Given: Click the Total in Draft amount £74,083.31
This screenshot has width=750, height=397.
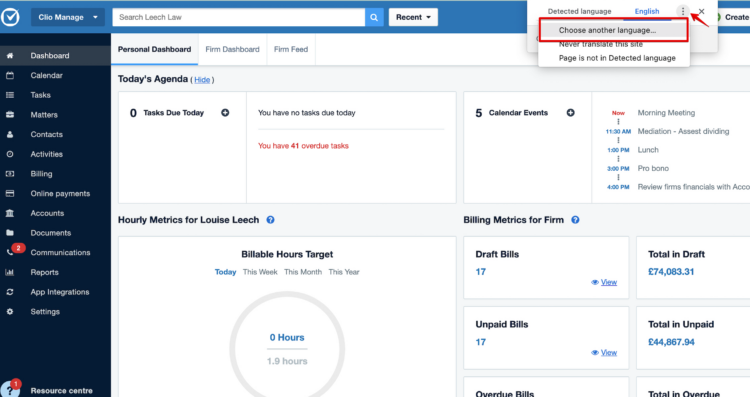Looking at the screenshot, I should (671, 272).
